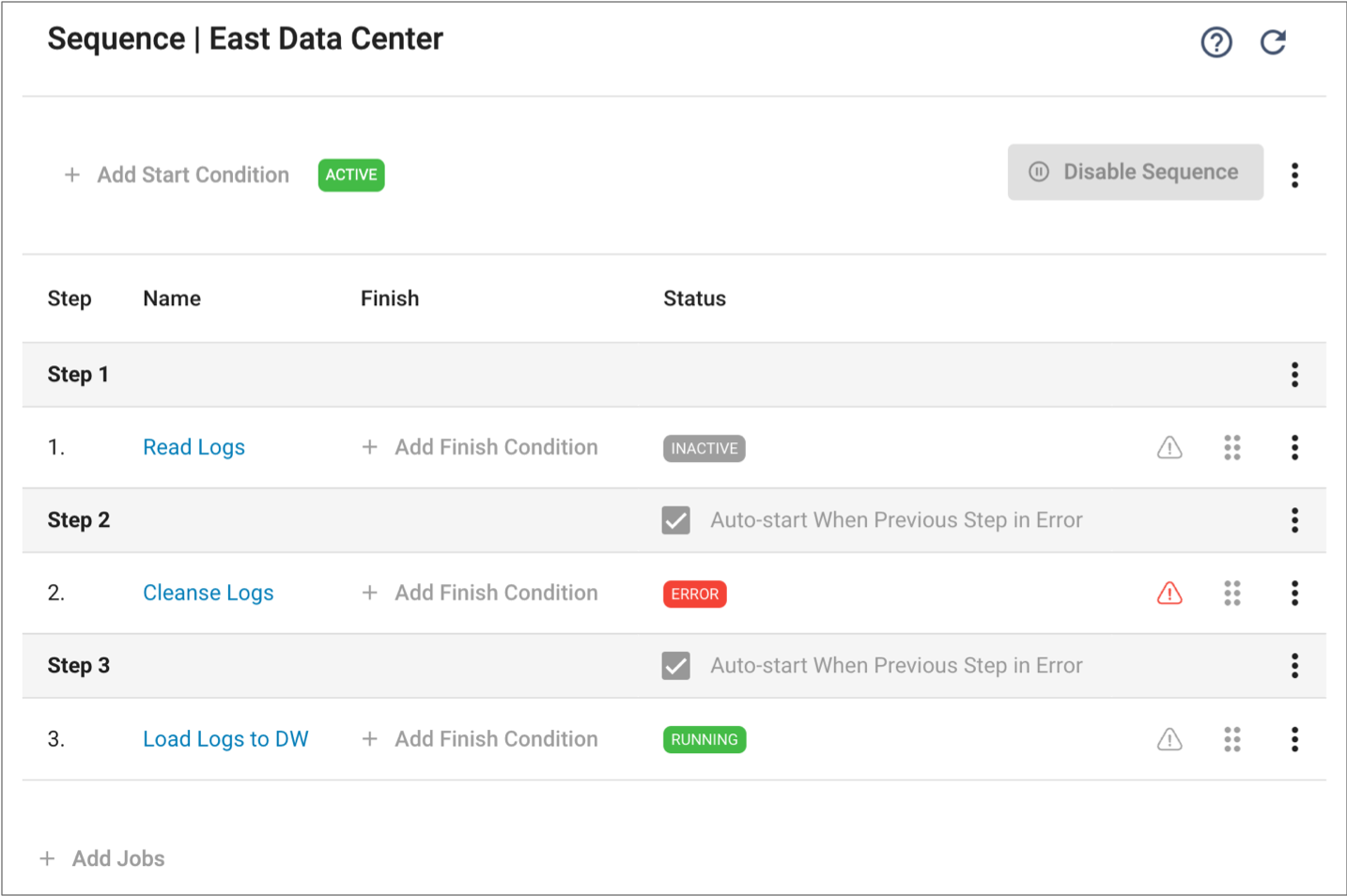This screenshot has height=896, width=1347.
Task: Click Add Jobs at the bottom
Action: pyautogui.click(x=102, y=858)
